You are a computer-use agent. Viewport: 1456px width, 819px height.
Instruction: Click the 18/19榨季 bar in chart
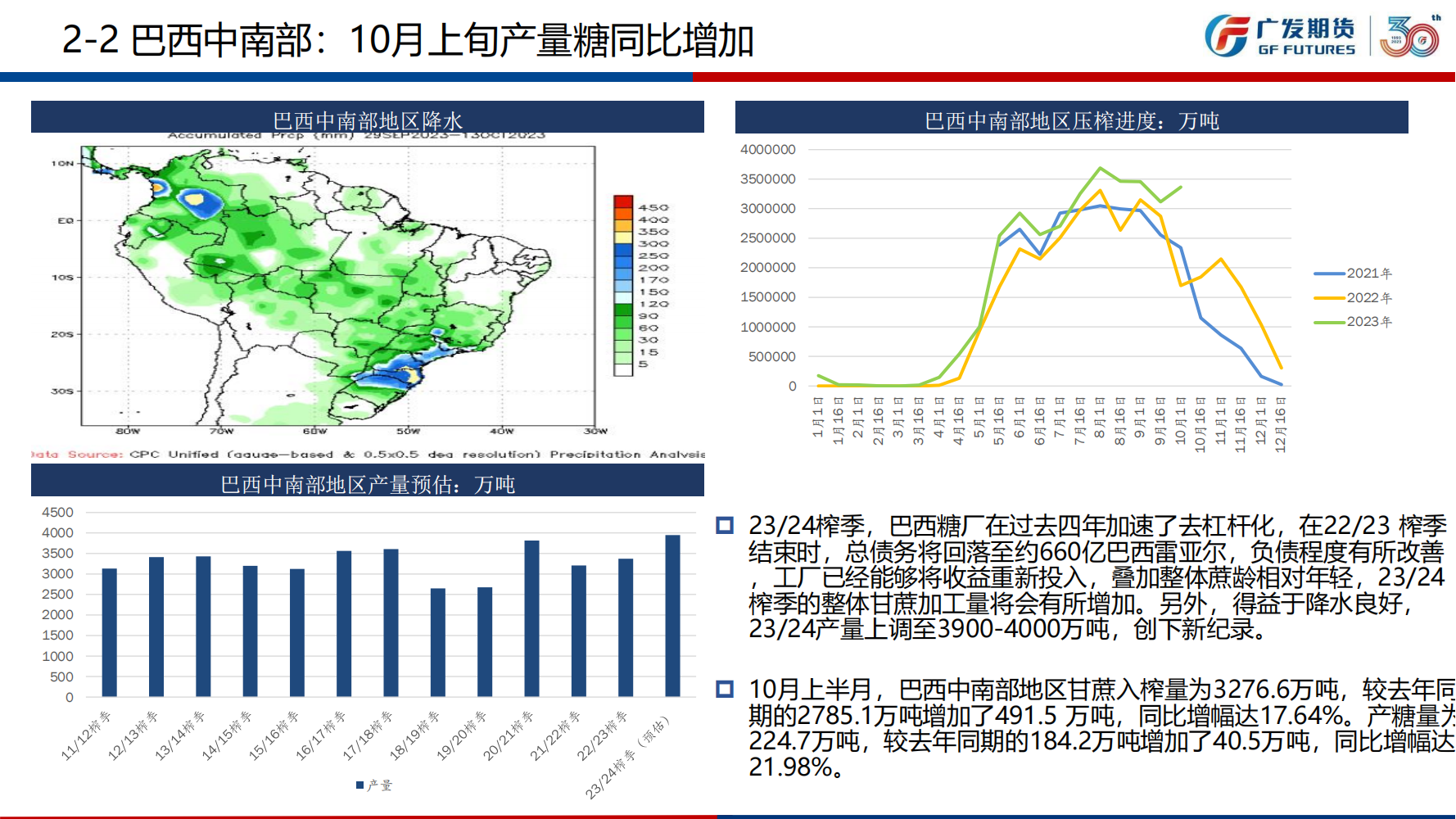click(438, 642)
